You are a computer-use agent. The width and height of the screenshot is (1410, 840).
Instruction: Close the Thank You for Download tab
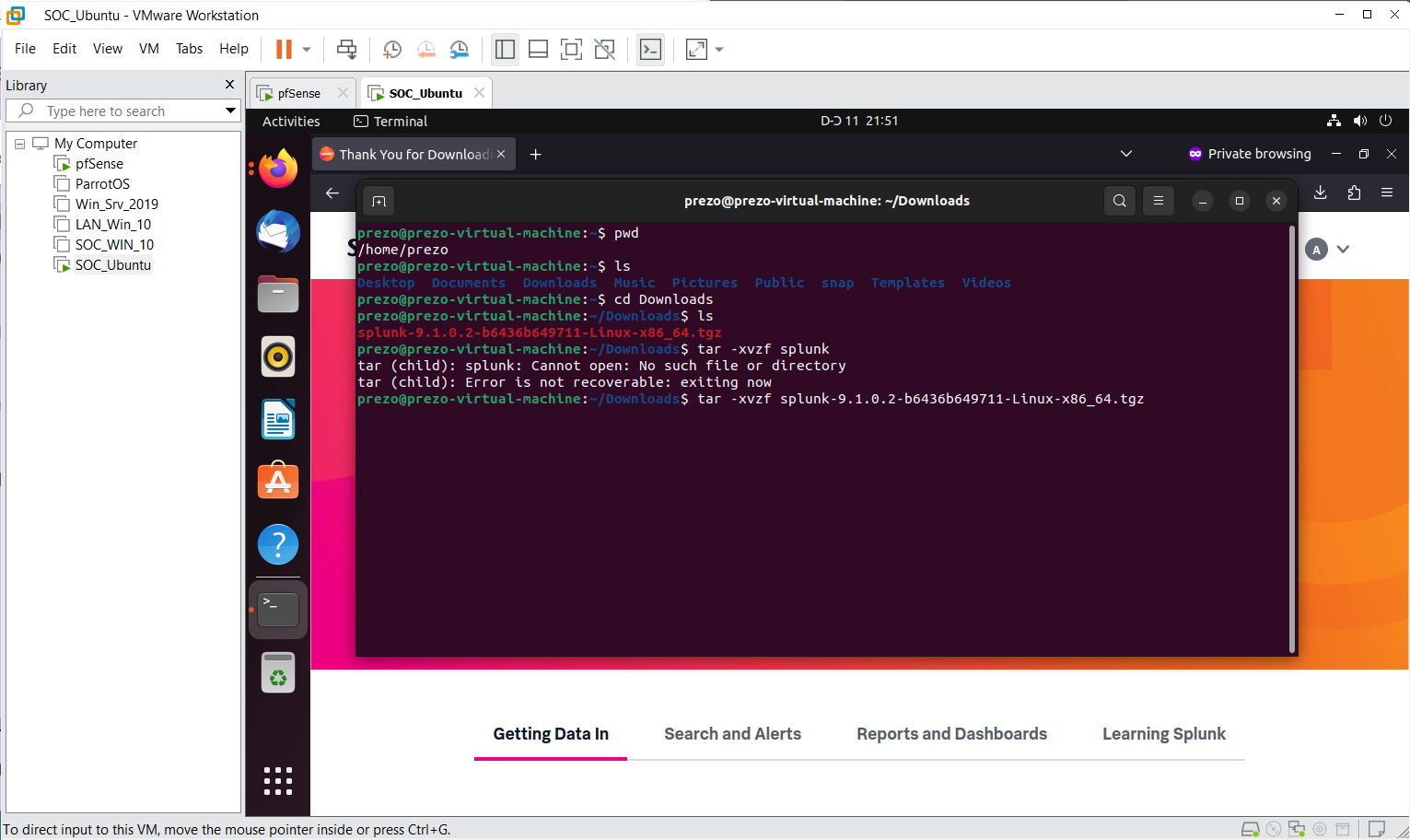(501, 154)
